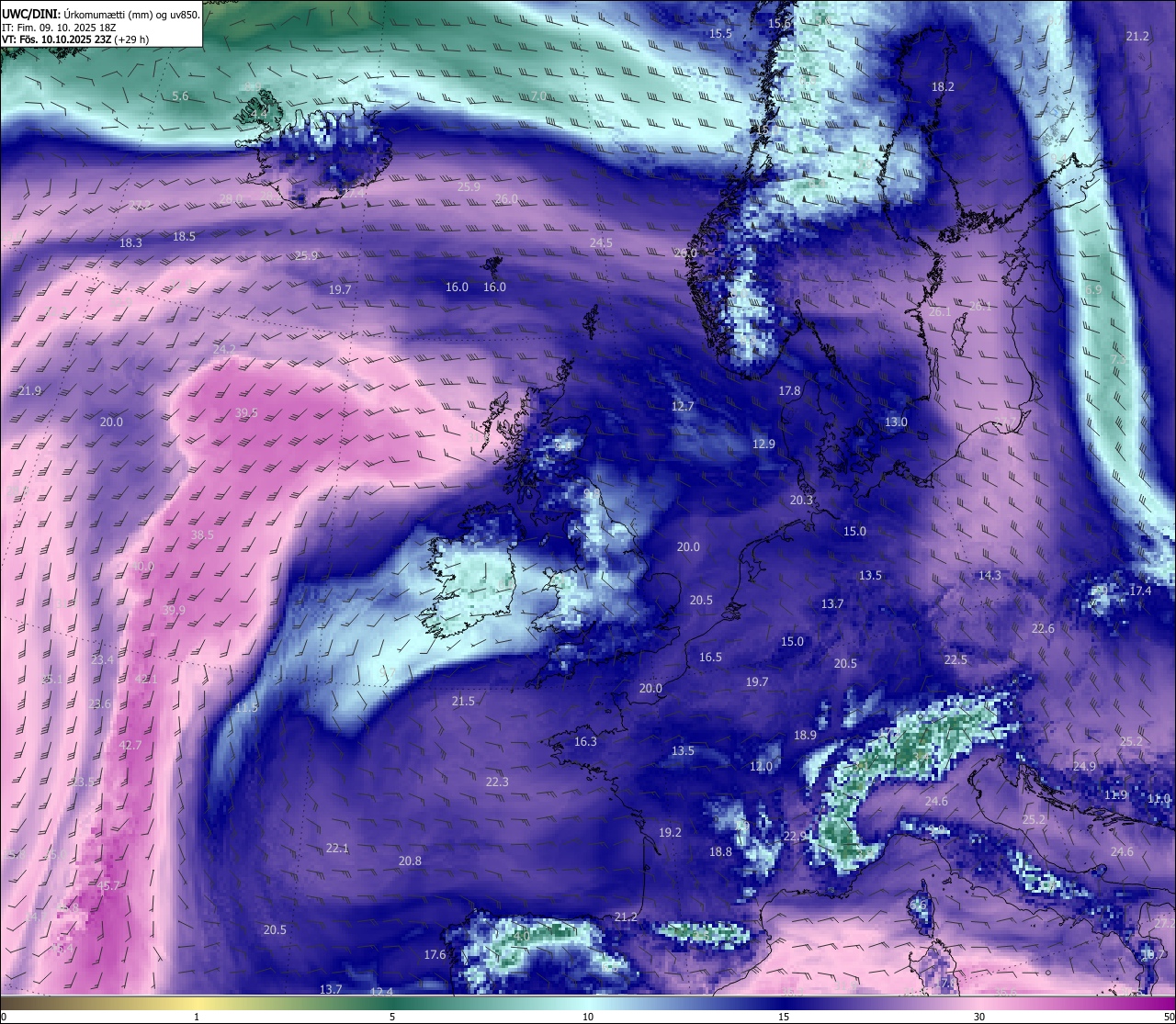This screenshot has height=1024, width=1176.
Task: Click the 16.3 value near Brittany
Action: click(585, 742)
